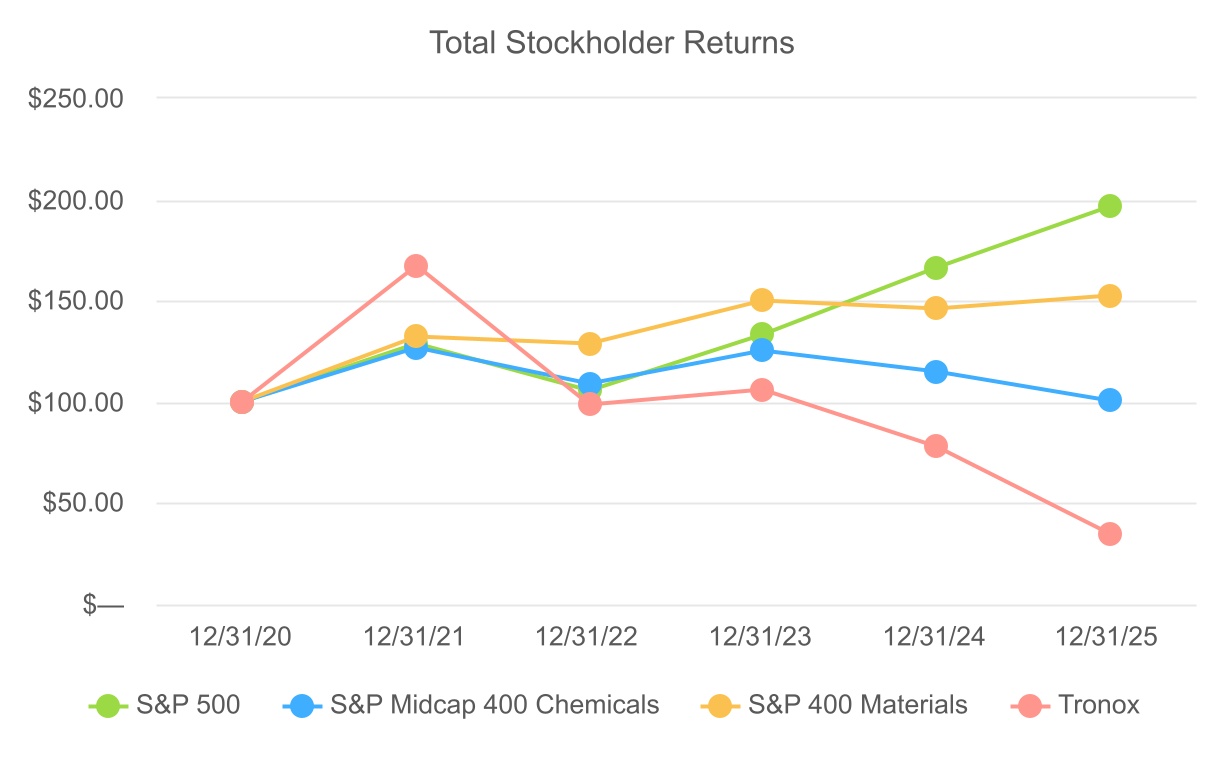Viewport: 1226px width, 760px height.
Task: Click Midcap 400 Chemicals point at 12/31/24
Action: click(936, 372)
